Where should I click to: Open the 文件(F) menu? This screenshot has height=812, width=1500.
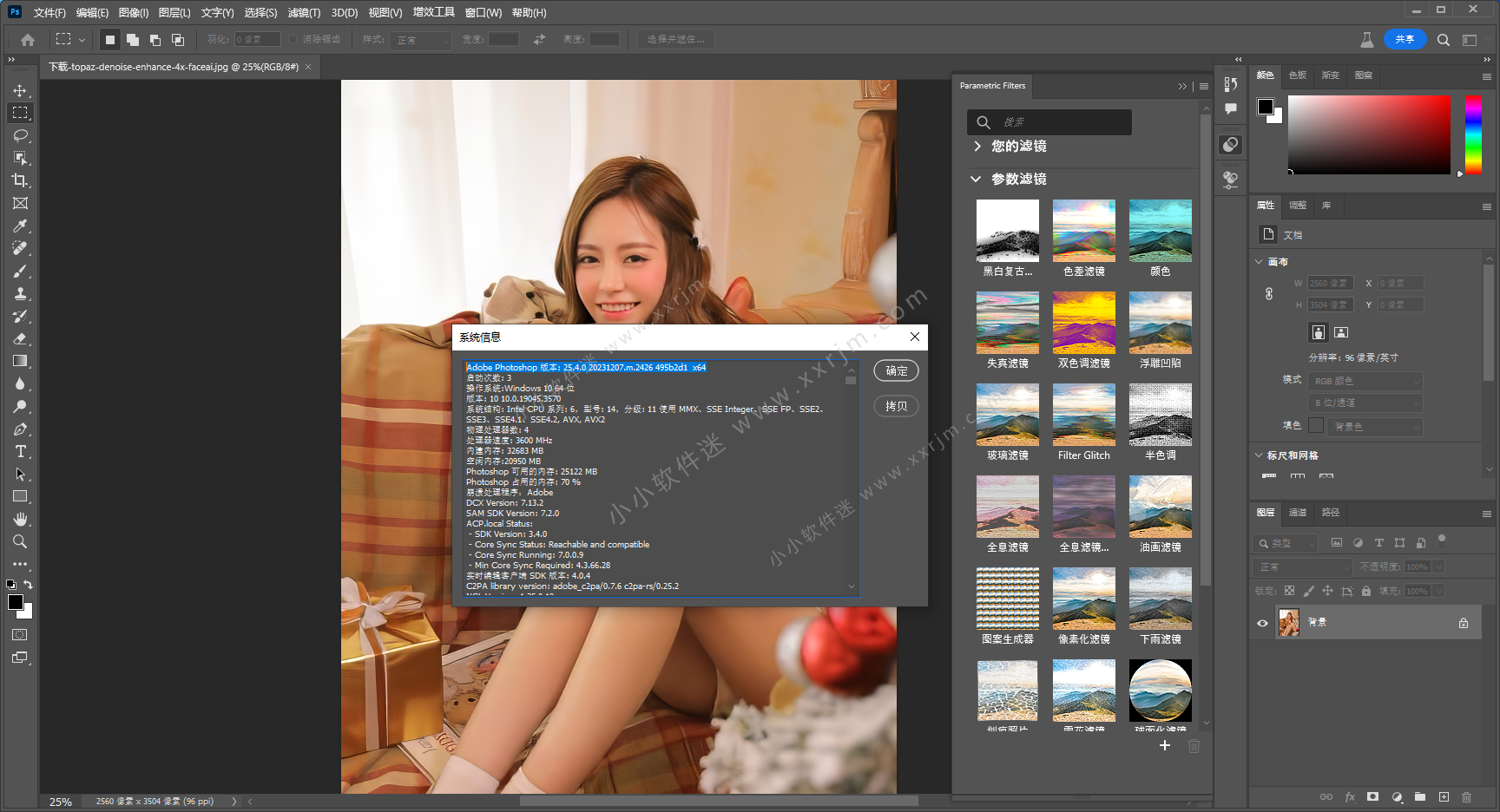click(49, 12)
